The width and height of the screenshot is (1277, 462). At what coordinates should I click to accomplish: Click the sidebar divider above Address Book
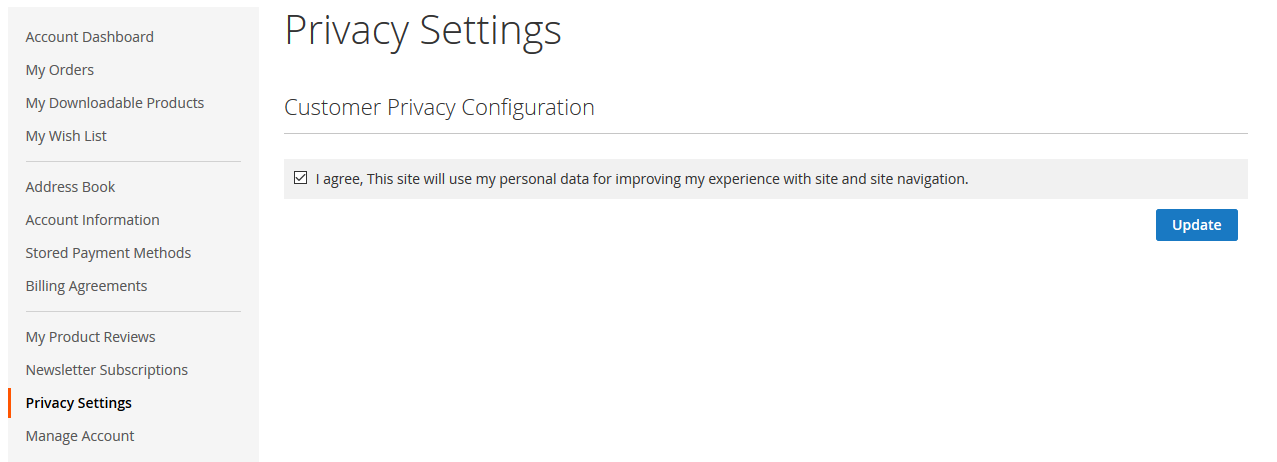click(x=133, y=161)
